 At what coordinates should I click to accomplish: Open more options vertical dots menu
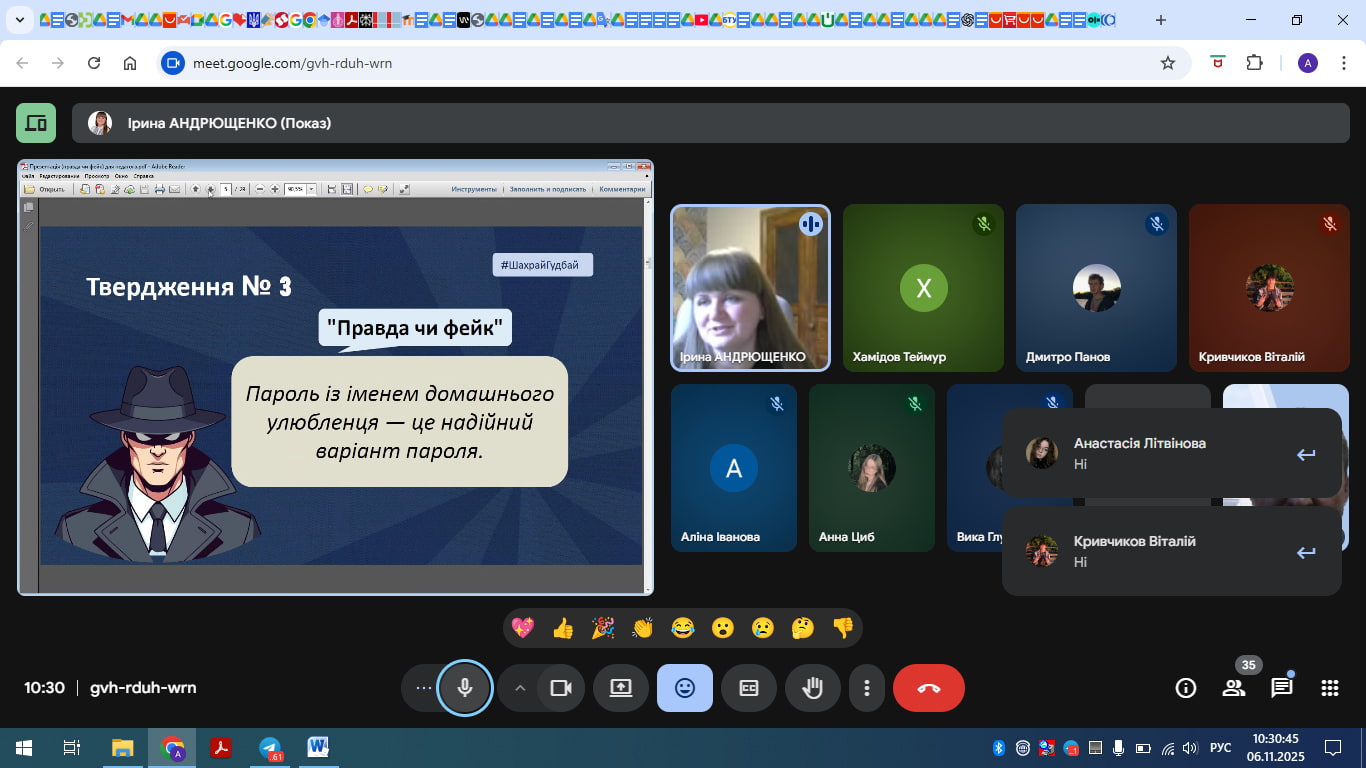867,688
